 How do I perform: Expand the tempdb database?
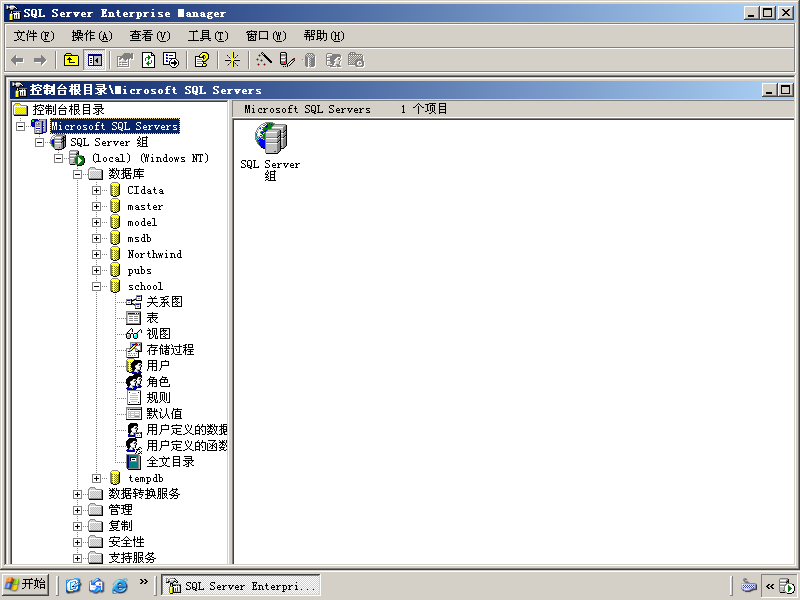click(x=96, y=479)
